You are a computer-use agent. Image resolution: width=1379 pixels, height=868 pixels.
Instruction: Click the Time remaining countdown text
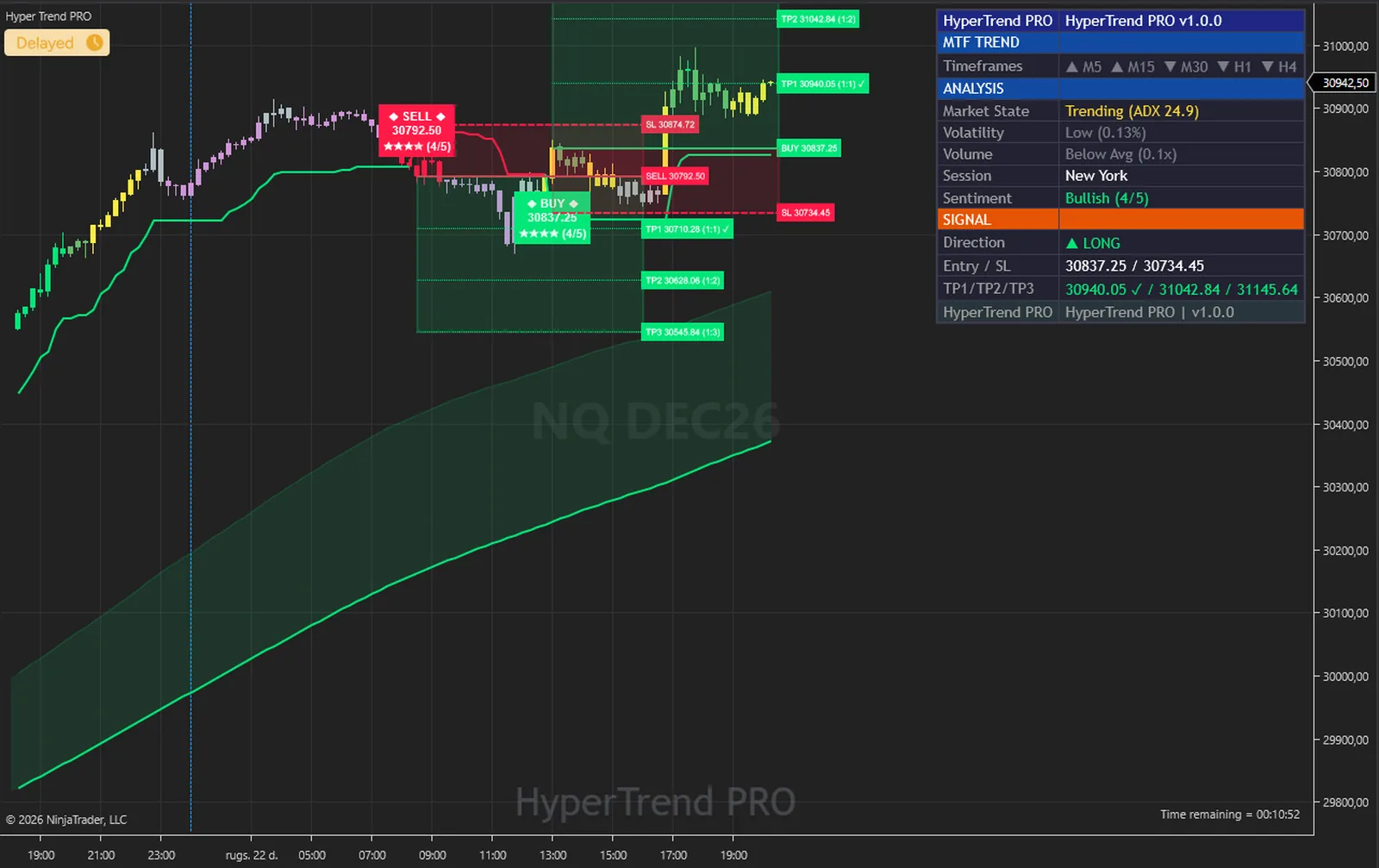pyautogui.click(x=1230, y=815)
